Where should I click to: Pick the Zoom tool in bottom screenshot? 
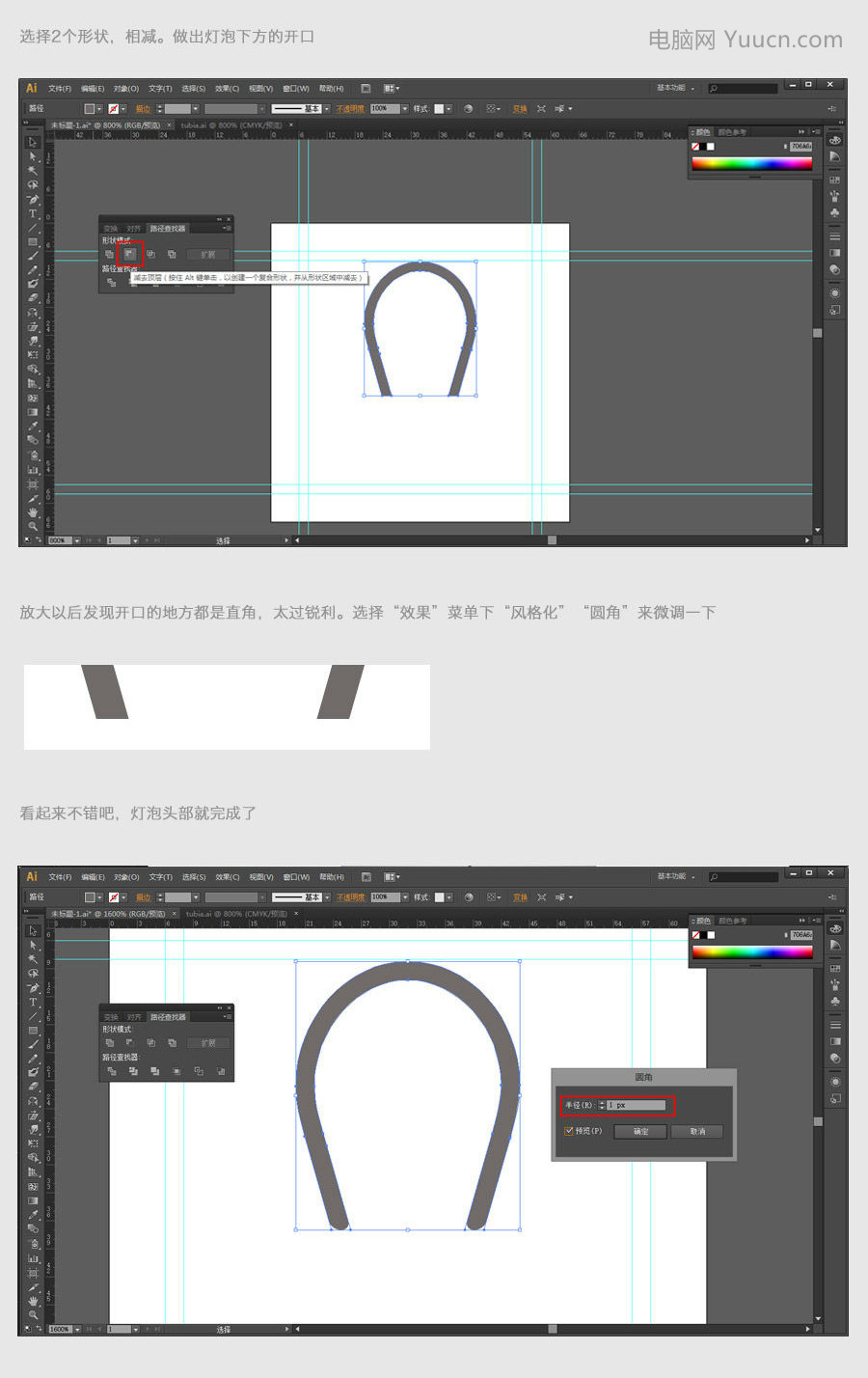pyautogui.click(x=33, y=1314)
